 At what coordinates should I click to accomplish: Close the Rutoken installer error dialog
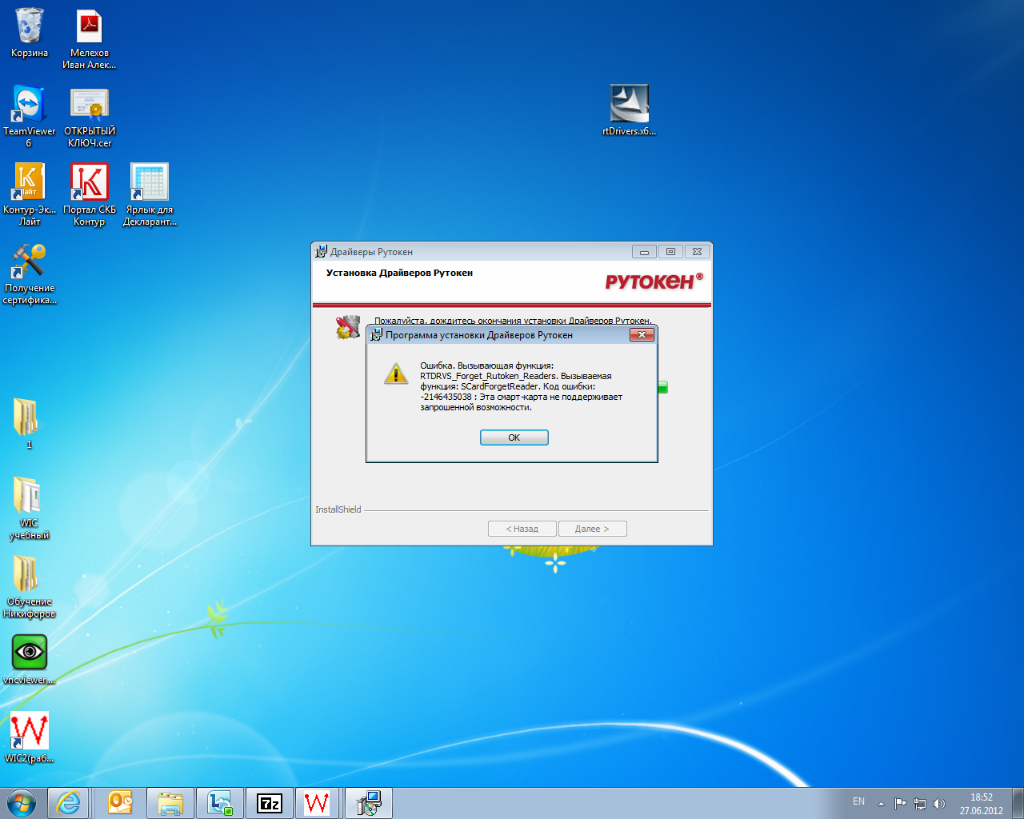pyautogui.click(x=642, y=335)
